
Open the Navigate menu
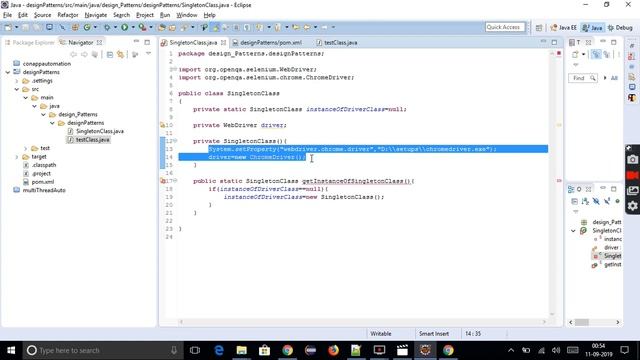[96, 15]
